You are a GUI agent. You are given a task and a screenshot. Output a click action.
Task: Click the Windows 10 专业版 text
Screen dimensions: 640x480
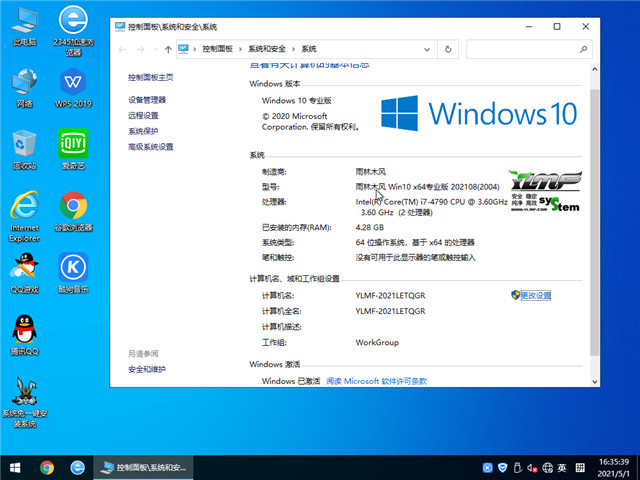(x=297, y=100)
